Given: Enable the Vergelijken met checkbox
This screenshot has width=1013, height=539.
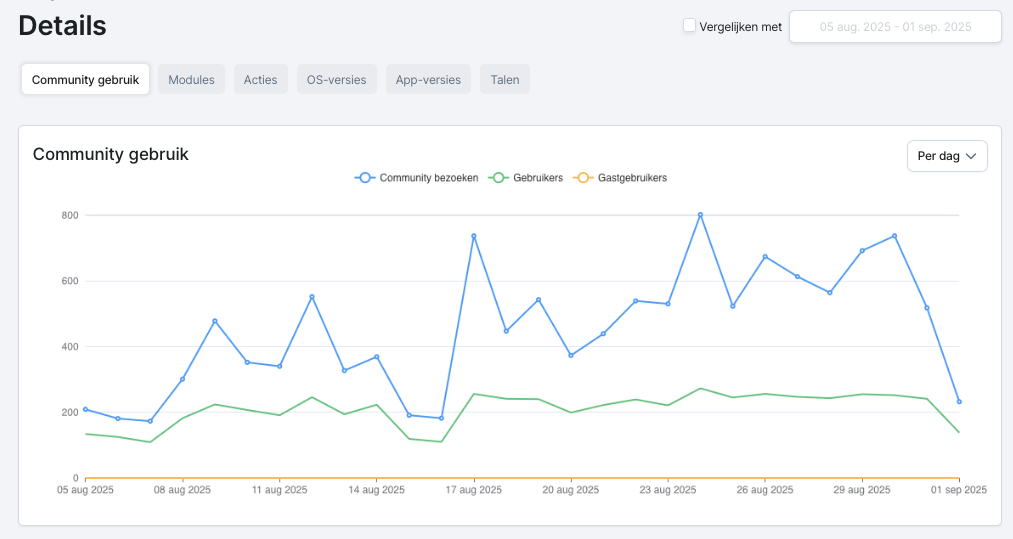Looking at the screenshot, I should click(x=689, y=26).
